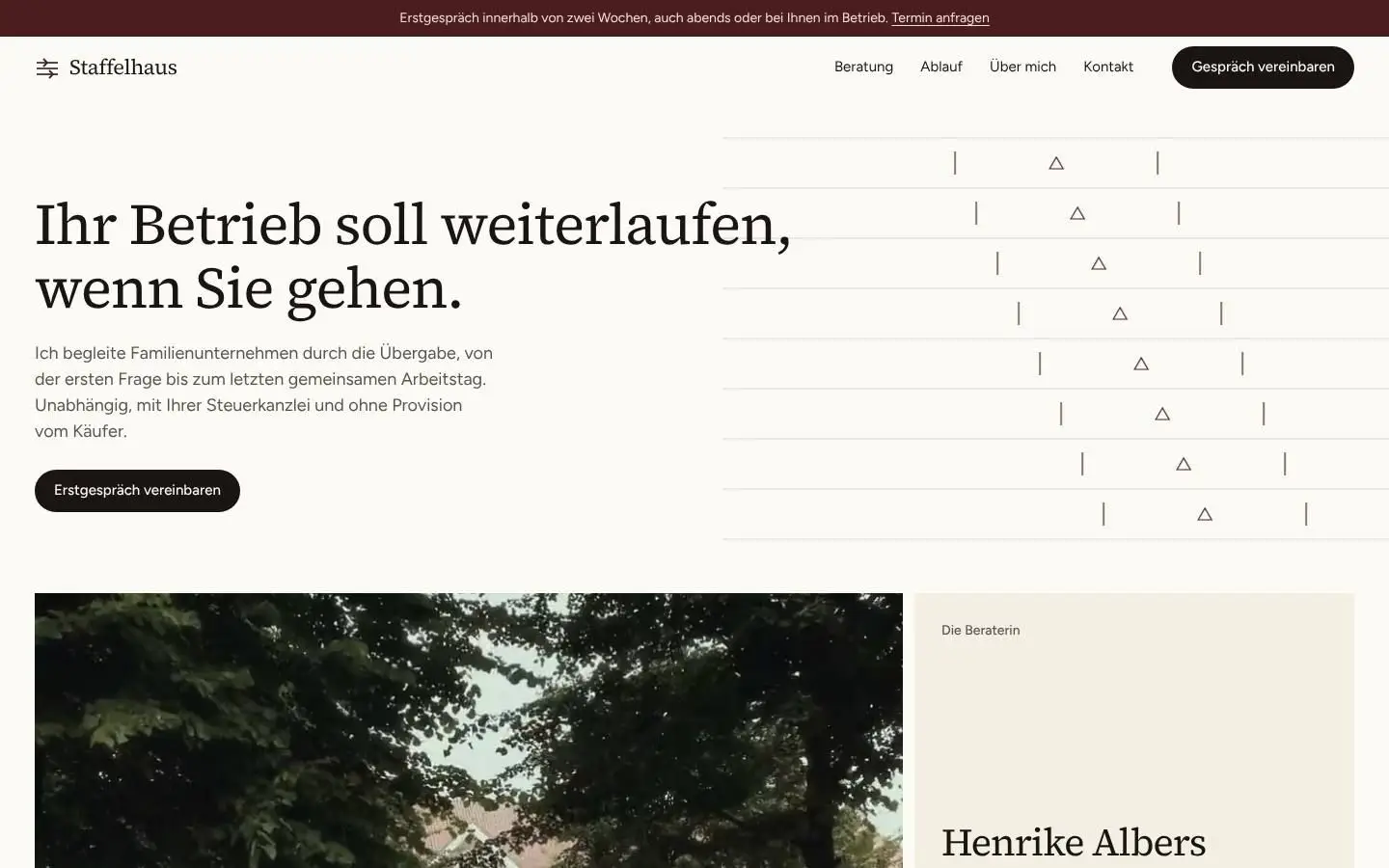Click Erstgespräch vereinbaren hero button
The width and height of the screenshot is (1389, 868).
pos(137,491)
